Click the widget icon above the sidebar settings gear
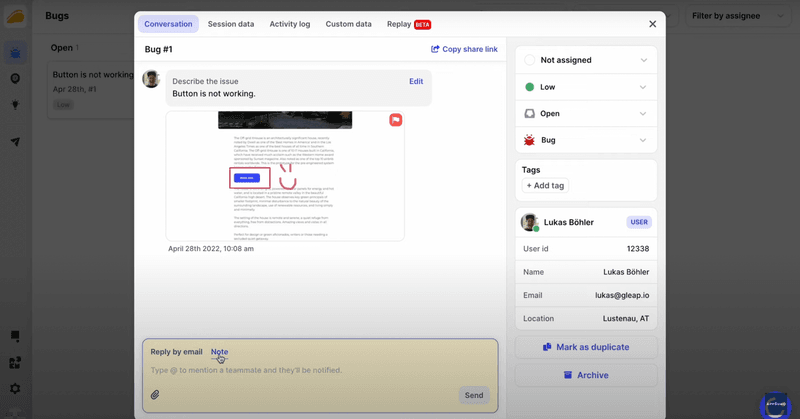 point(15,363)
